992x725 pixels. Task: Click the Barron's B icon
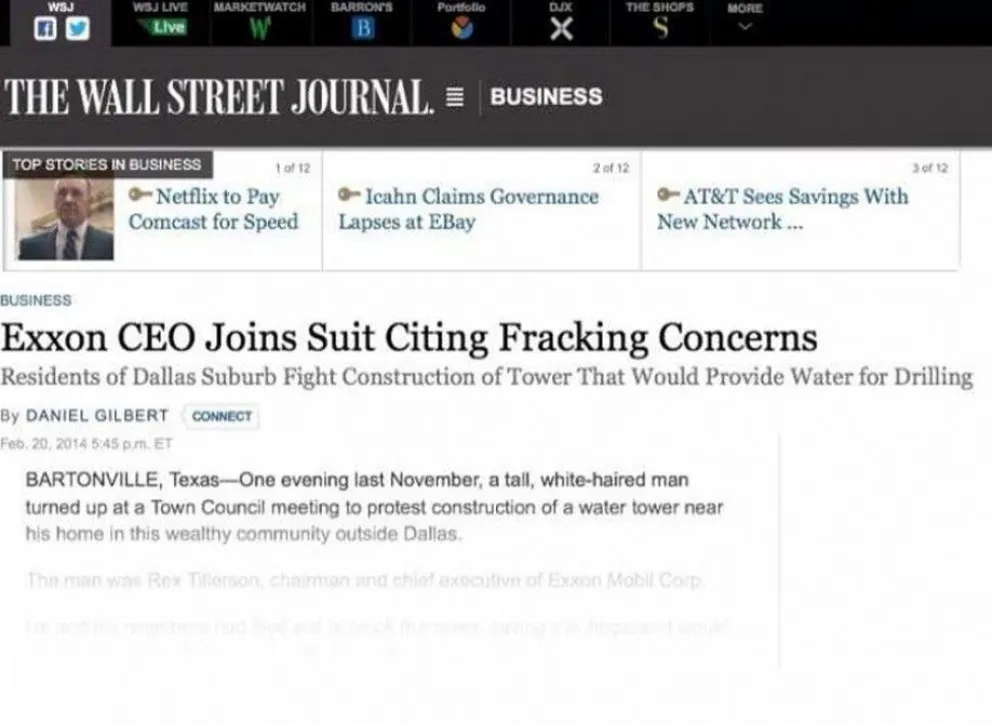click(x=361, y=27)
